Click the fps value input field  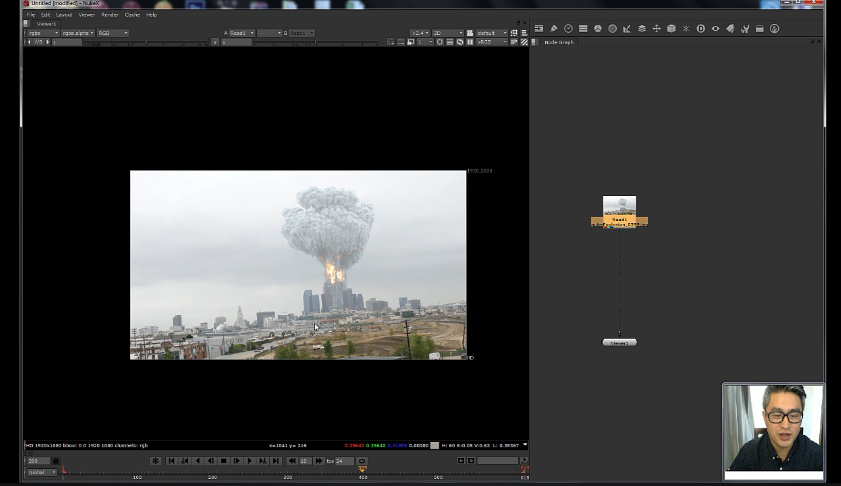[345, 461]
